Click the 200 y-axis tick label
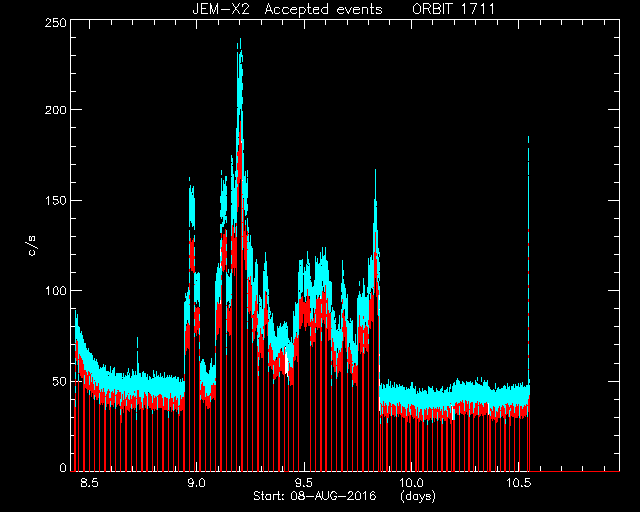 [55, 110]
